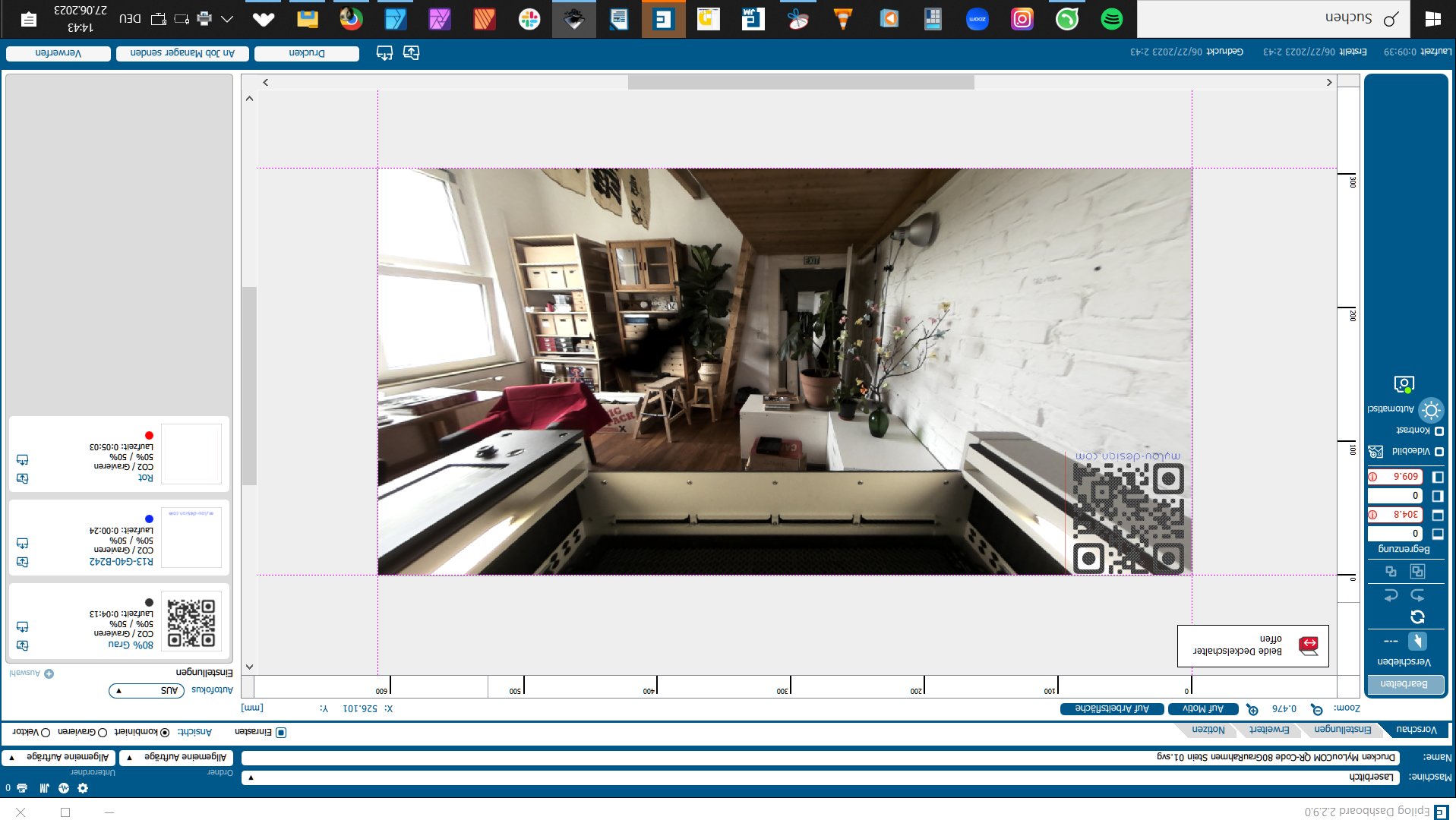Click the Auf Arbeitsfläche button
The width and height of the screenshot is (1456, 820).
pyautogui.click(x=1111, y=709)
